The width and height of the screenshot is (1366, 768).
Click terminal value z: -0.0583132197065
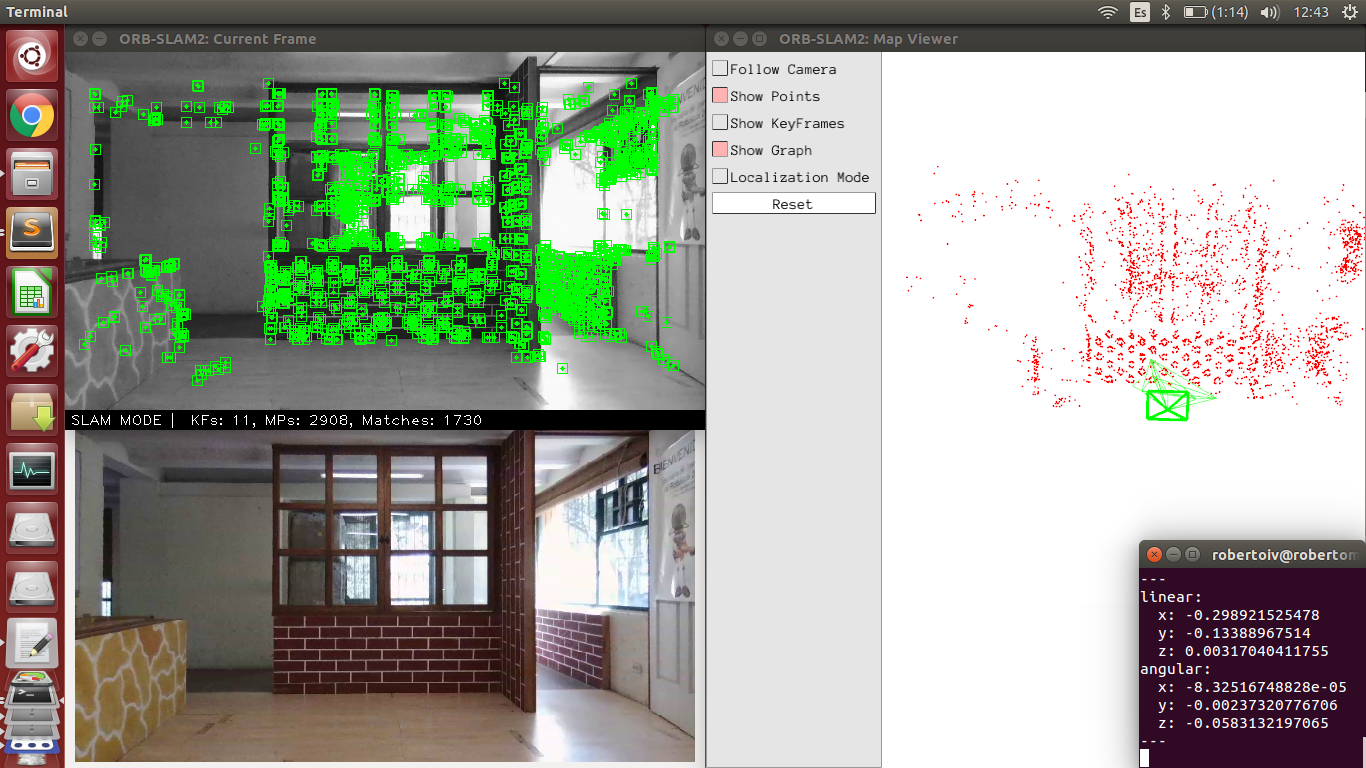pos(1243,722)
